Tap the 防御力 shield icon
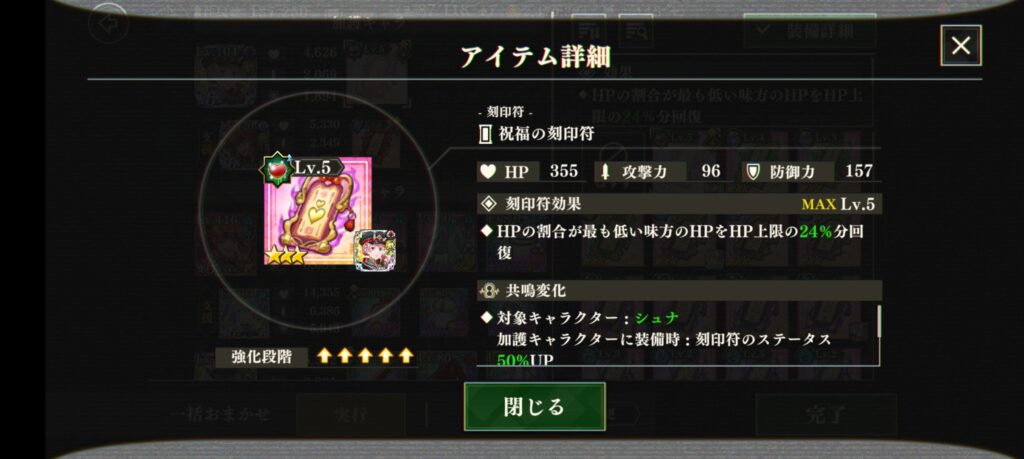1024x459 pixels. pyautogui.click(x=753, y=172)
